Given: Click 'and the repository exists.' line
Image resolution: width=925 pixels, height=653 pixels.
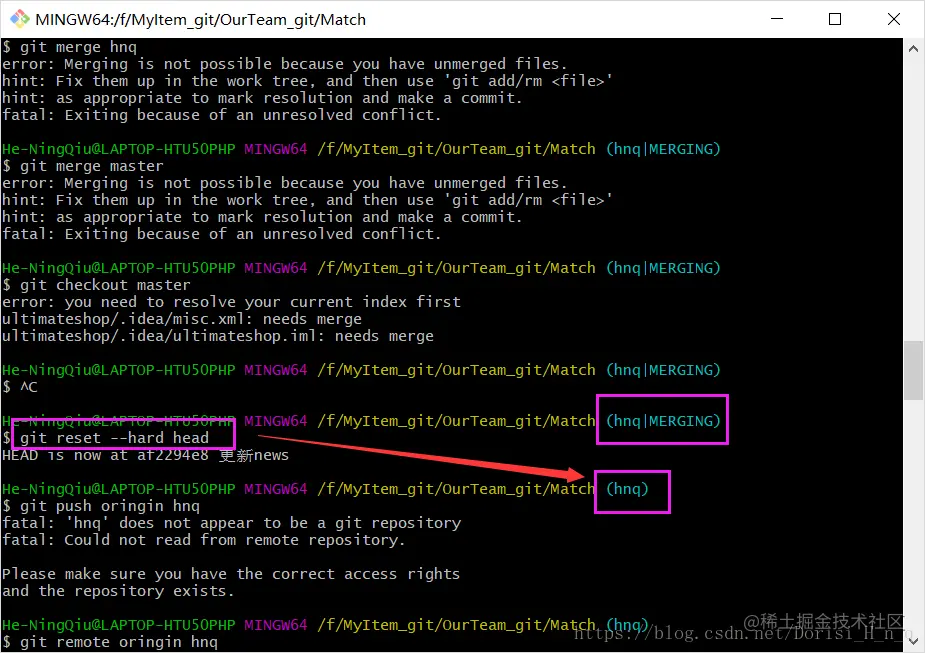Looking at the screenshot, I should click(118, 591).
